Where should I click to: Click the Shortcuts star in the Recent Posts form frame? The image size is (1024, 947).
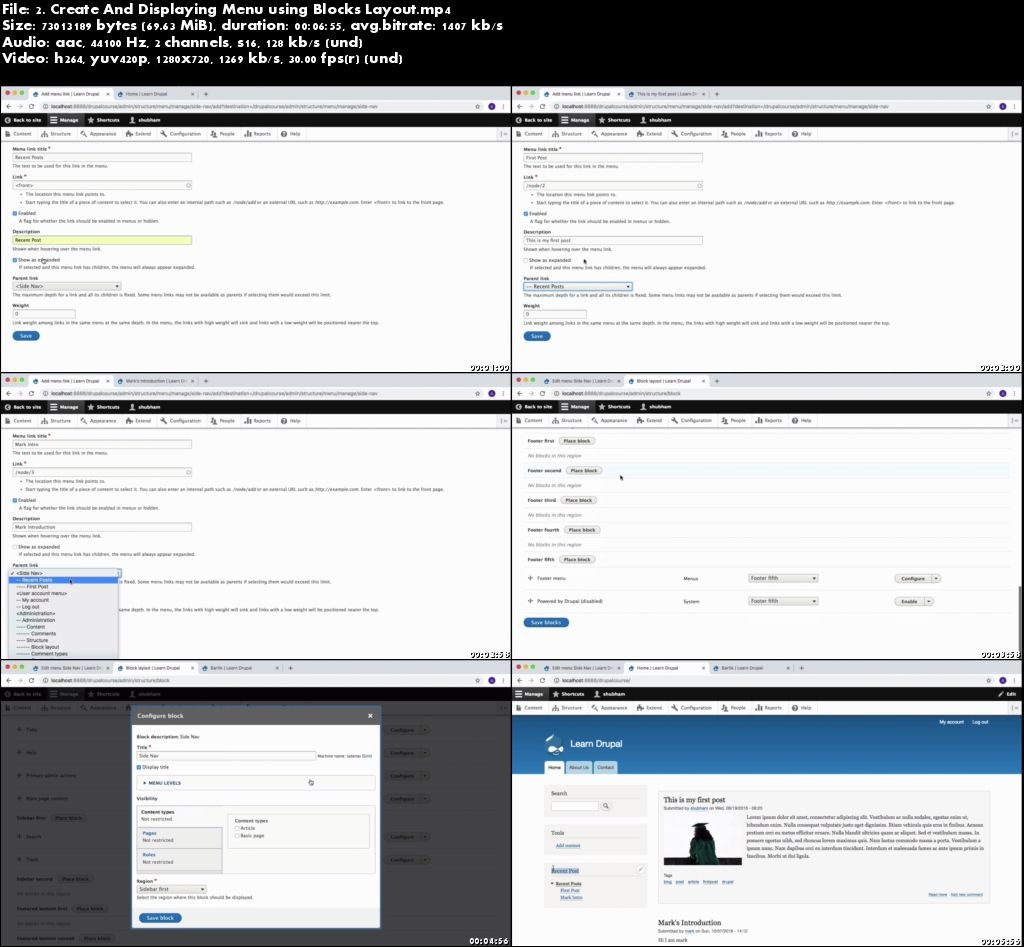pyautogui.click(x=91, y=120)
